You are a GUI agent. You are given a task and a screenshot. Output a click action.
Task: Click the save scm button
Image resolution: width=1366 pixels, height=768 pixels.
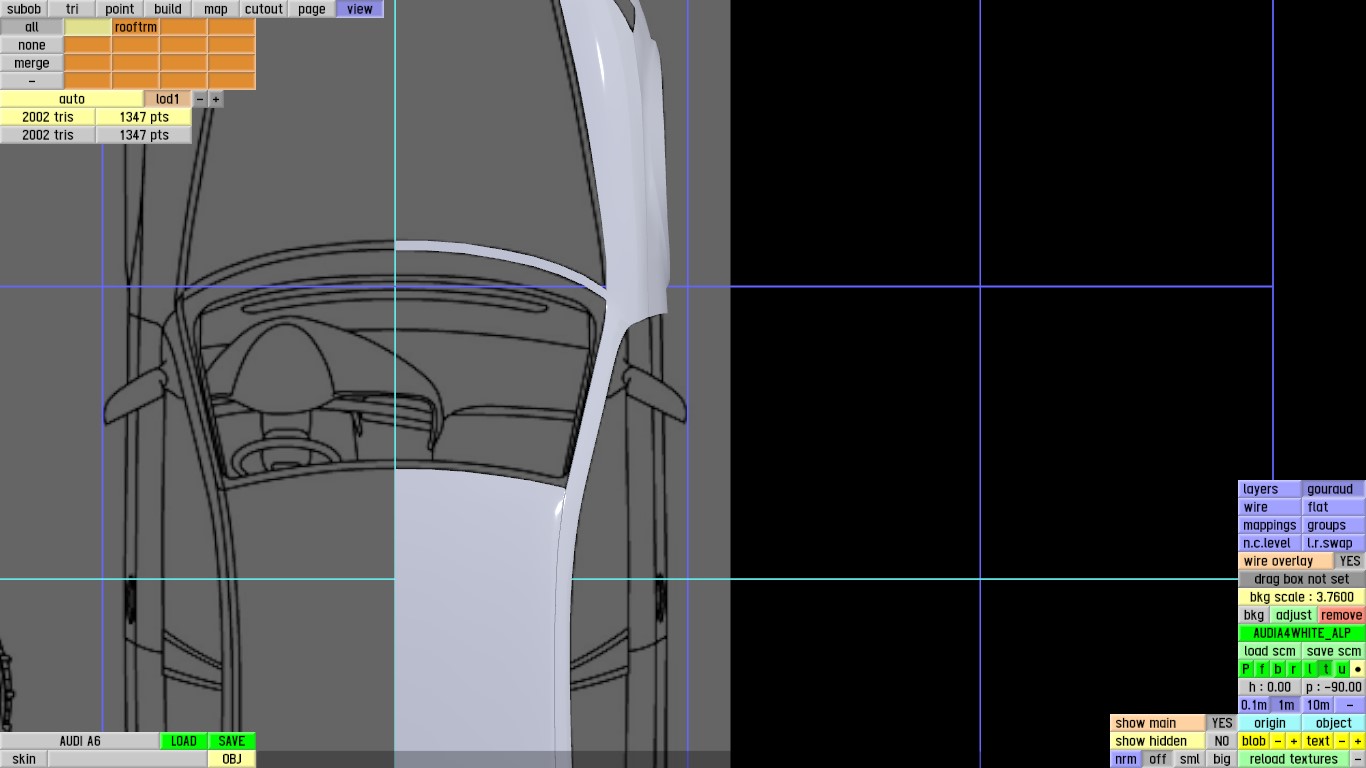click(1334, 651)
